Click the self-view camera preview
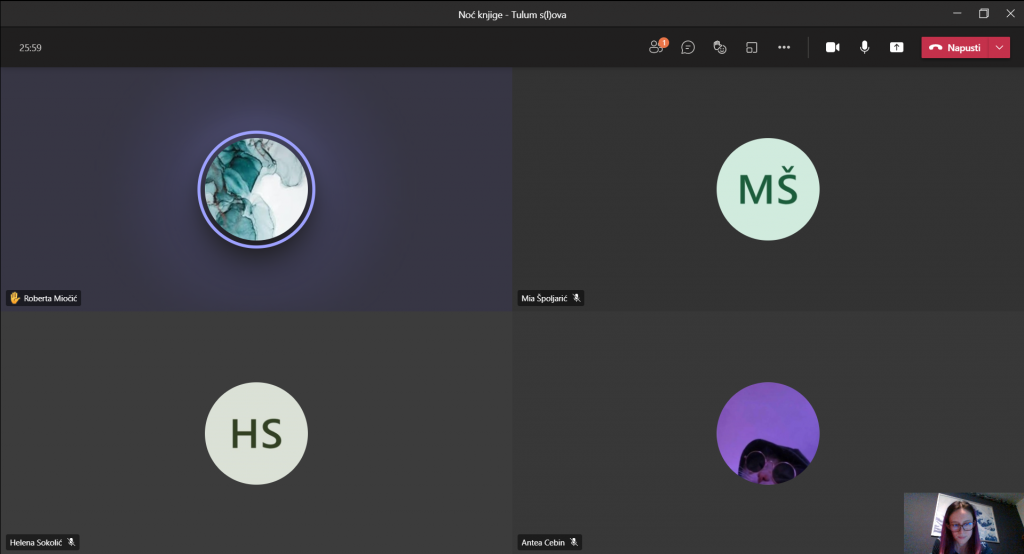The height and width of the screenshot is (554, 1024). pos(963,522)
